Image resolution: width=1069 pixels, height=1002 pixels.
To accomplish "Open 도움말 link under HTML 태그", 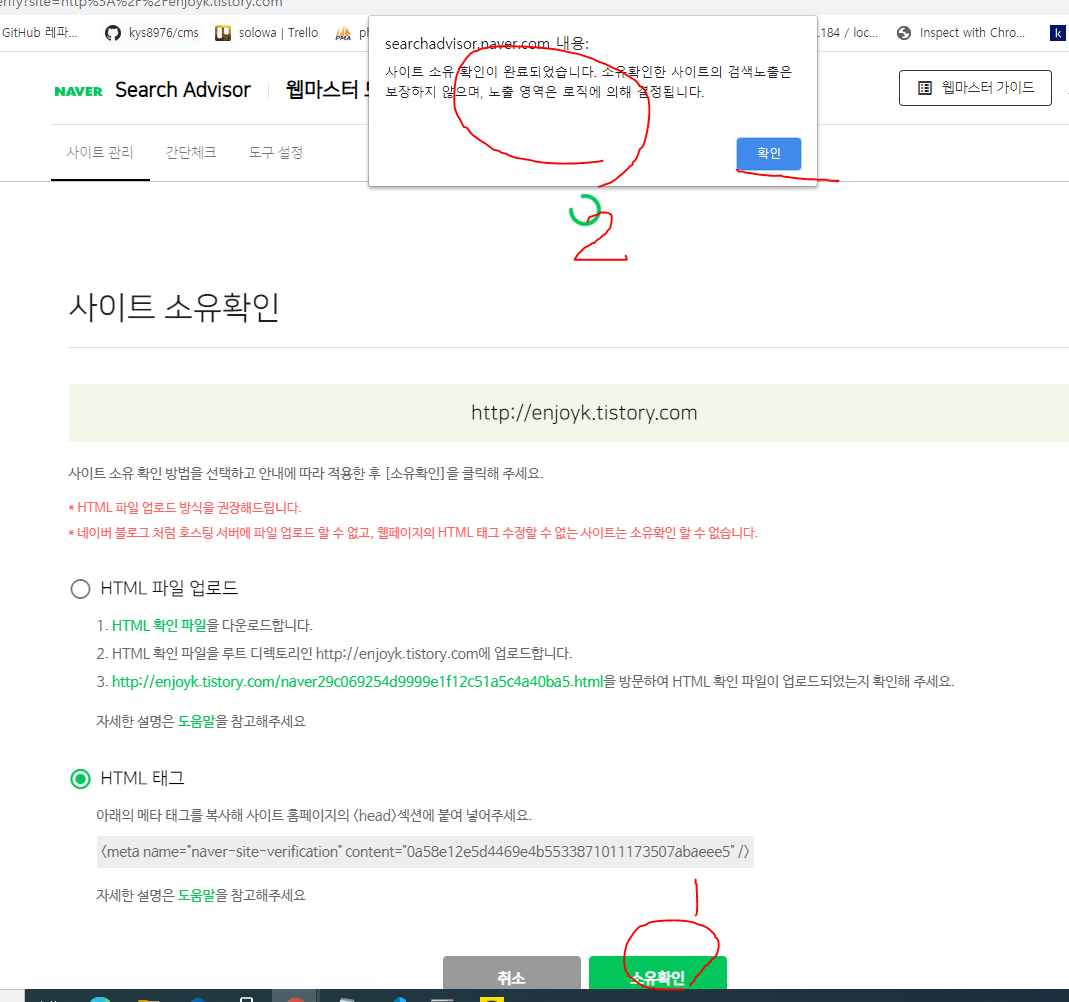I will tap(196, 895).
